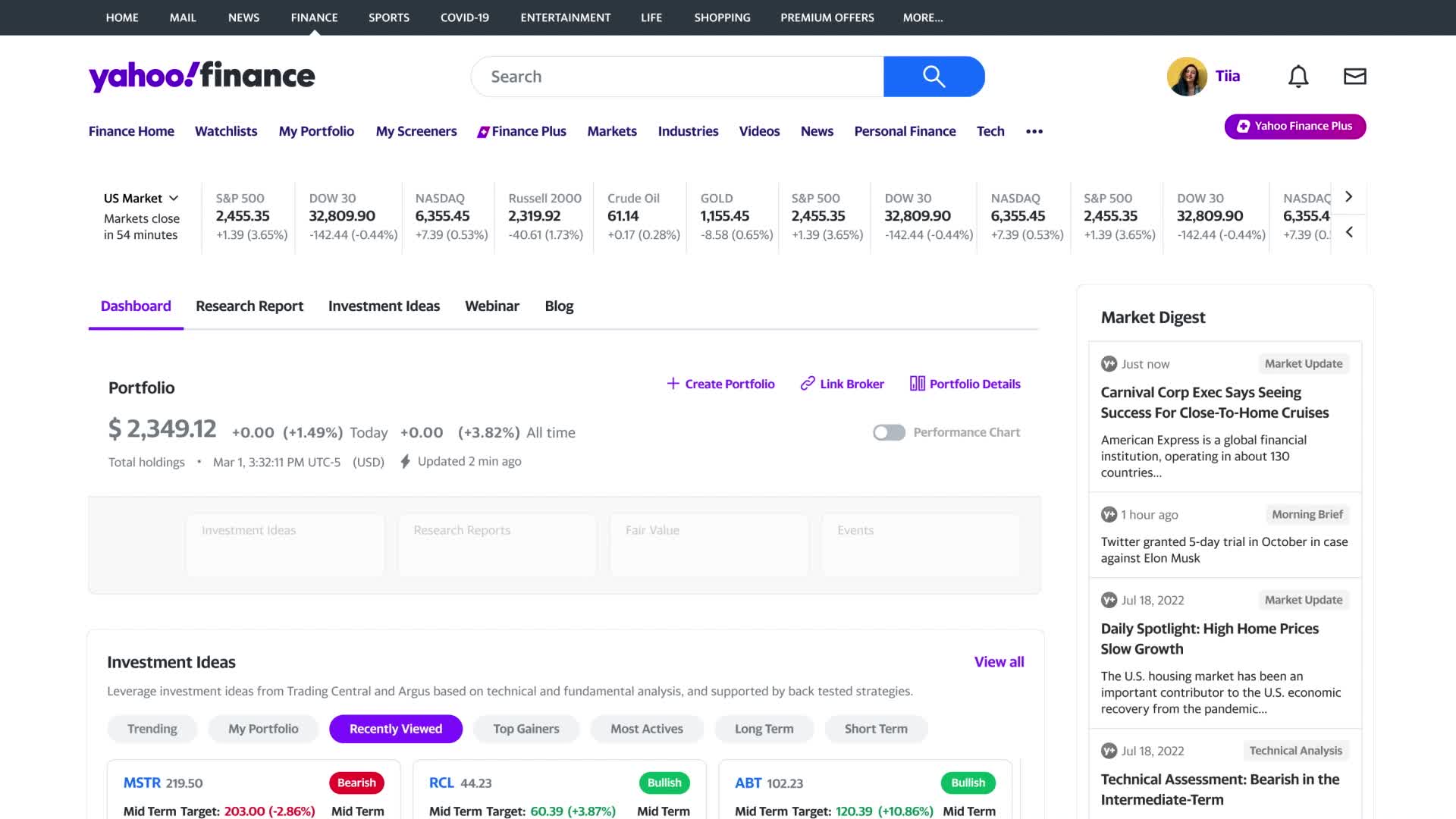The height and width of the screenshot is (819, 1456).
Task: Select the Bearish MSTR stock thumbnail
Action: [x=253, y=795]
